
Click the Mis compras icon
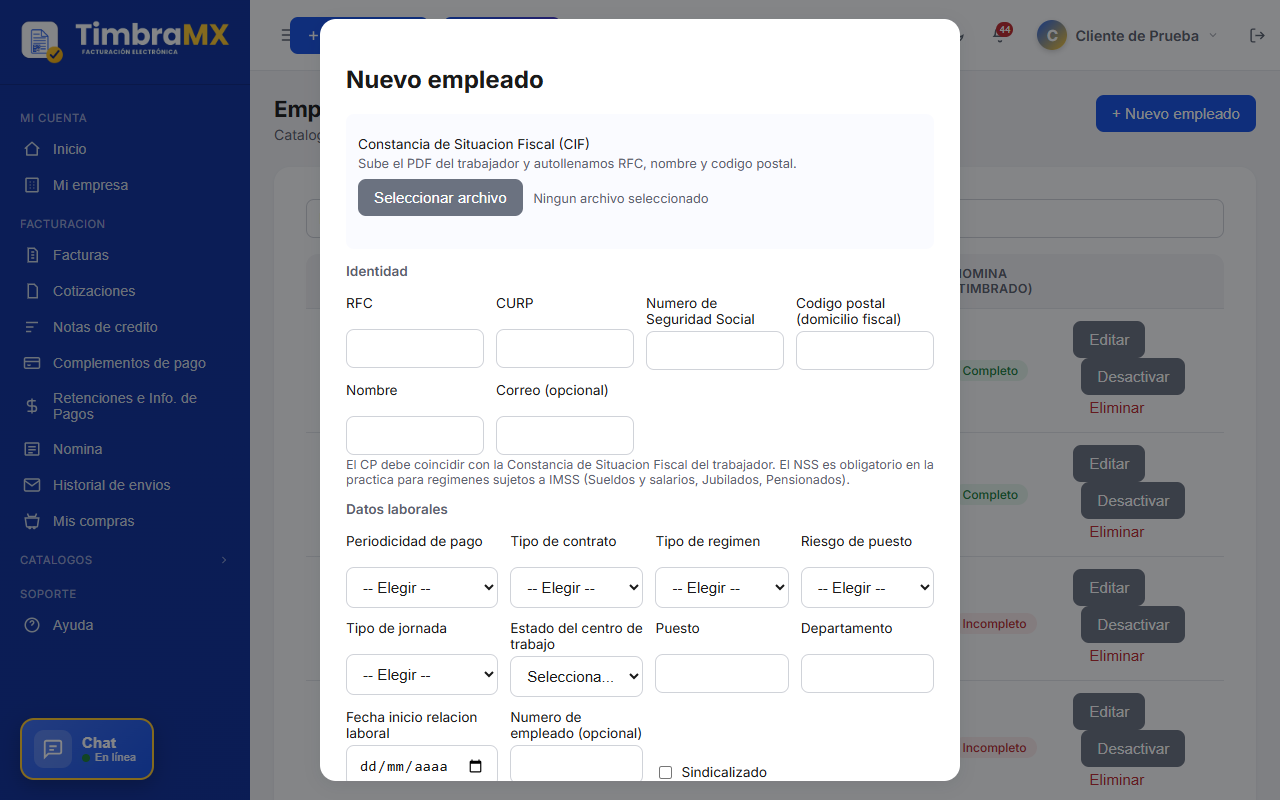coord(32,521)
